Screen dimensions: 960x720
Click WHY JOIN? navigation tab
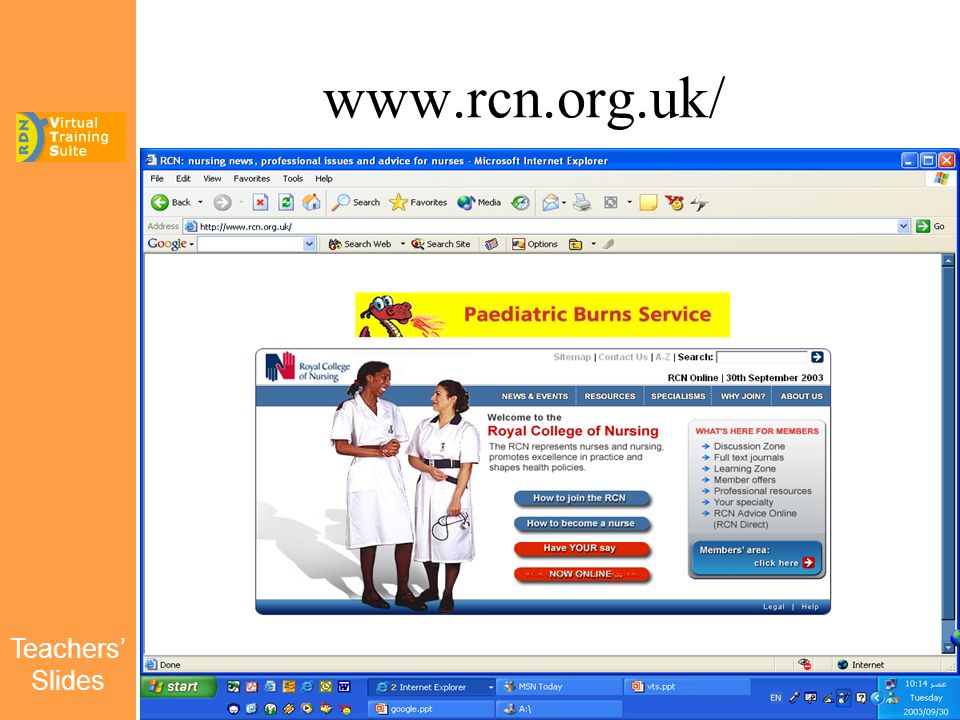[x=743, y=397]
